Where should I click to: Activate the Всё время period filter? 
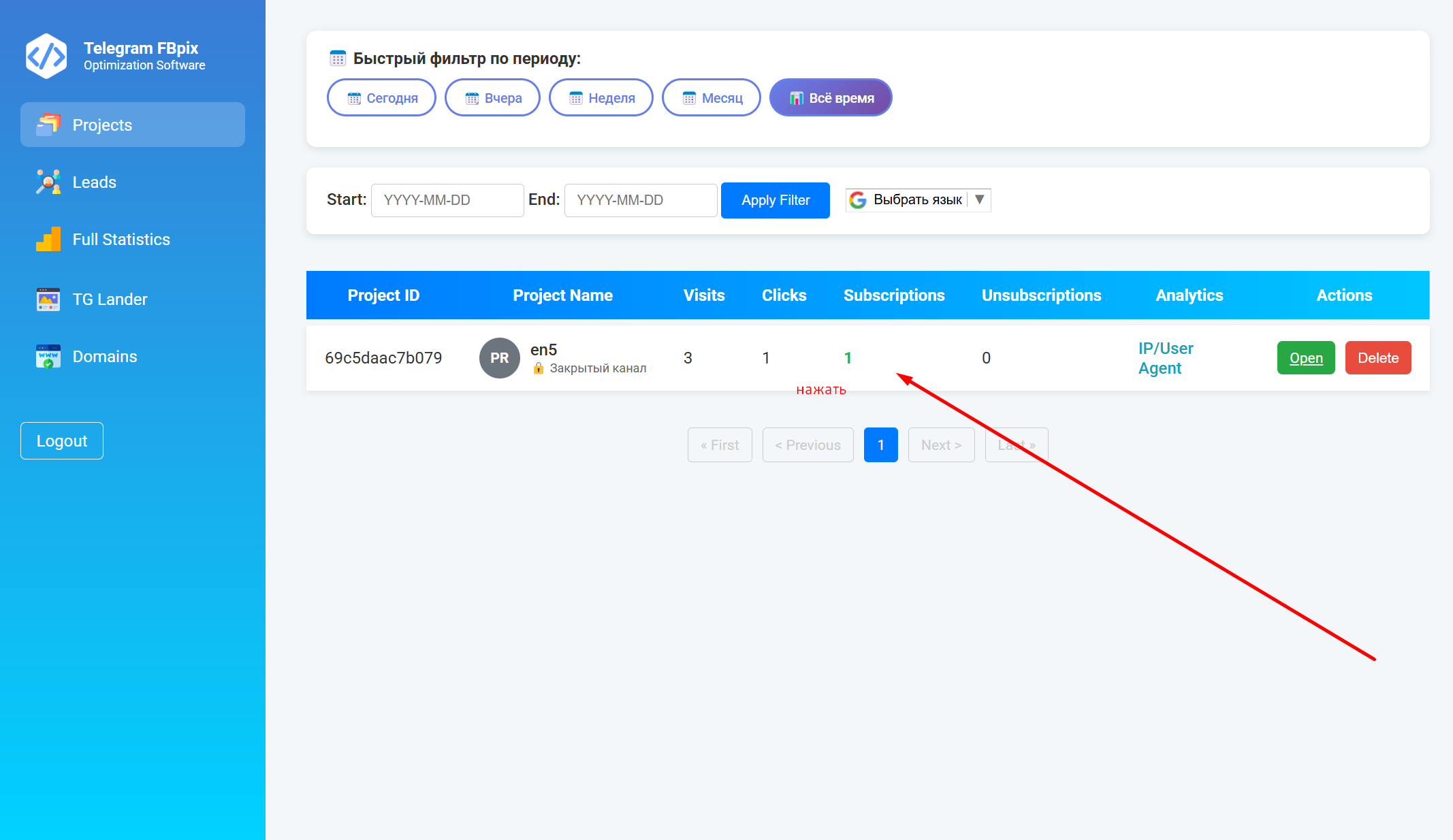831,98
